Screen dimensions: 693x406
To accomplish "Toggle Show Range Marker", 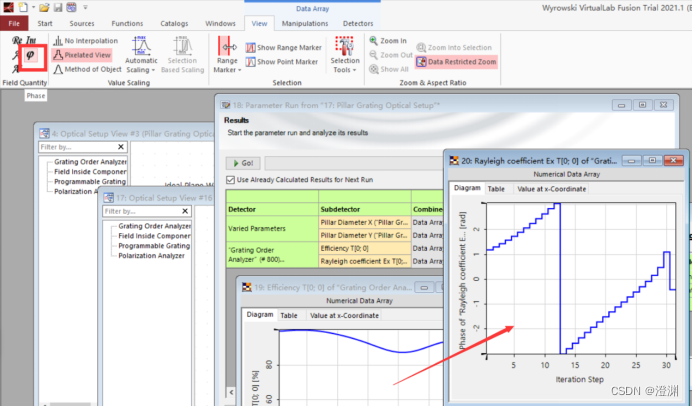I will 284,48.
